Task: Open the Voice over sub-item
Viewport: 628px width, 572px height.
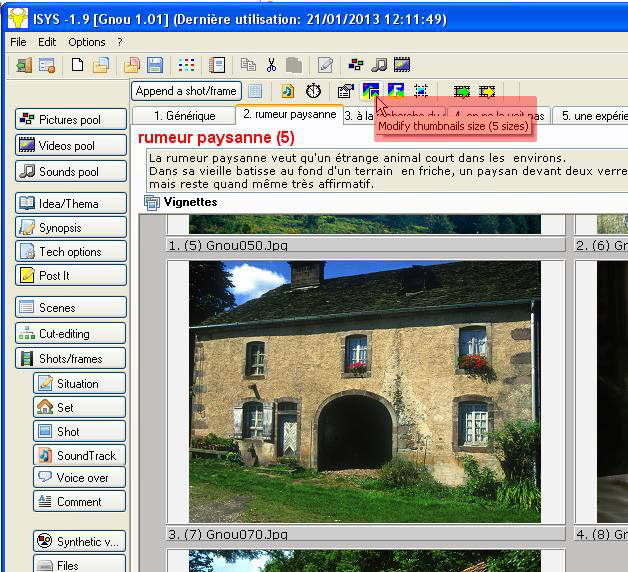Action: [x=79, y=477]
